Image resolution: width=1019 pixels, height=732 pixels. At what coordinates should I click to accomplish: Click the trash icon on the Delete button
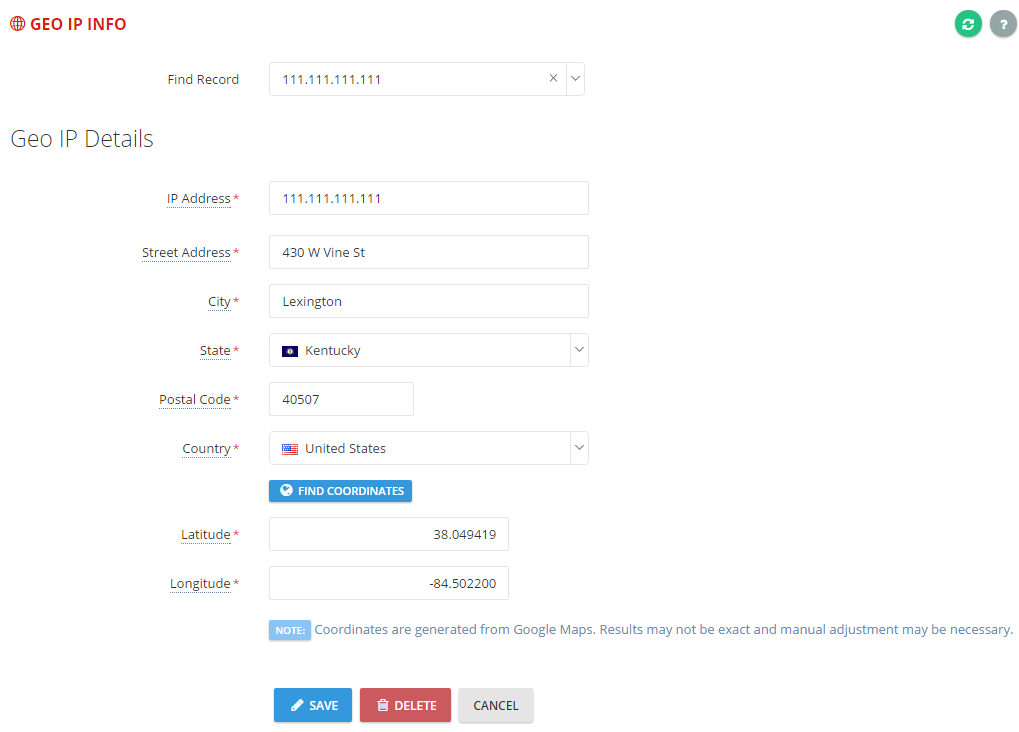(383, 705)
